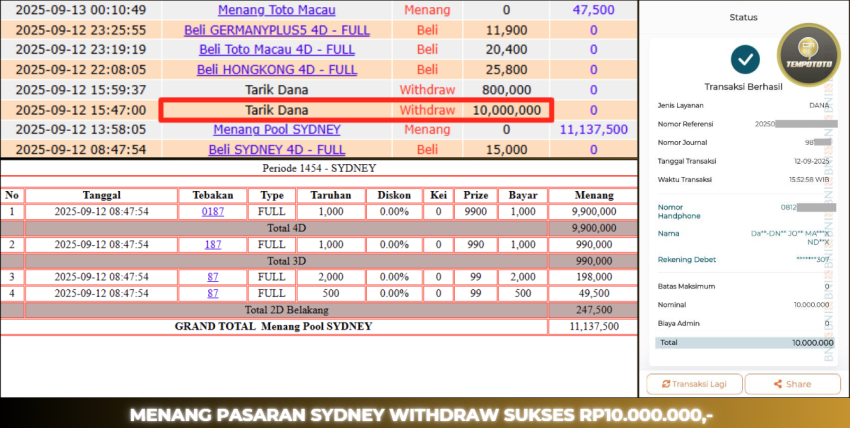This screenshot has height=428, width=850.
Task: Select the 800,000 withdraw amount cell
Action: [x=506, y=90]
